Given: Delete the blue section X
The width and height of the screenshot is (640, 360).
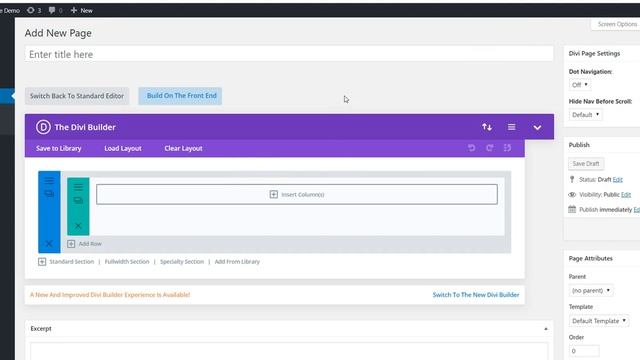Looking at the screenshot, I should (x=49, y=244).
